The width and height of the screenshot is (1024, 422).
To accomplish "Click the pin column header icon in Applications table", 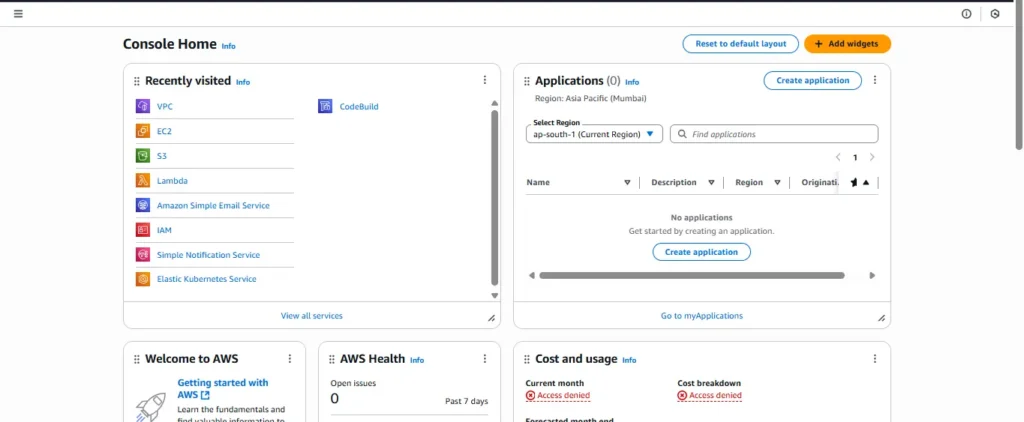I will 854,183.
